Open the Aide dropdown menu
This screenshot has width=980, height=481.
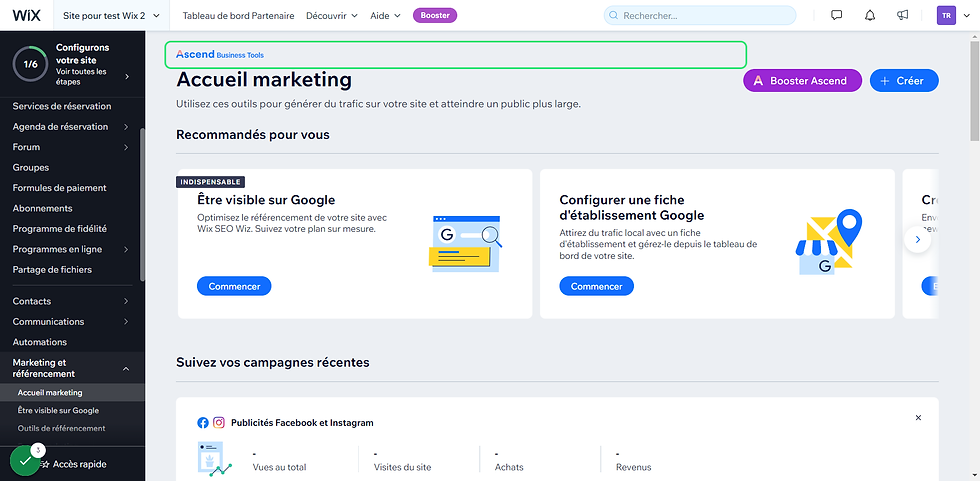pos(385,16)
